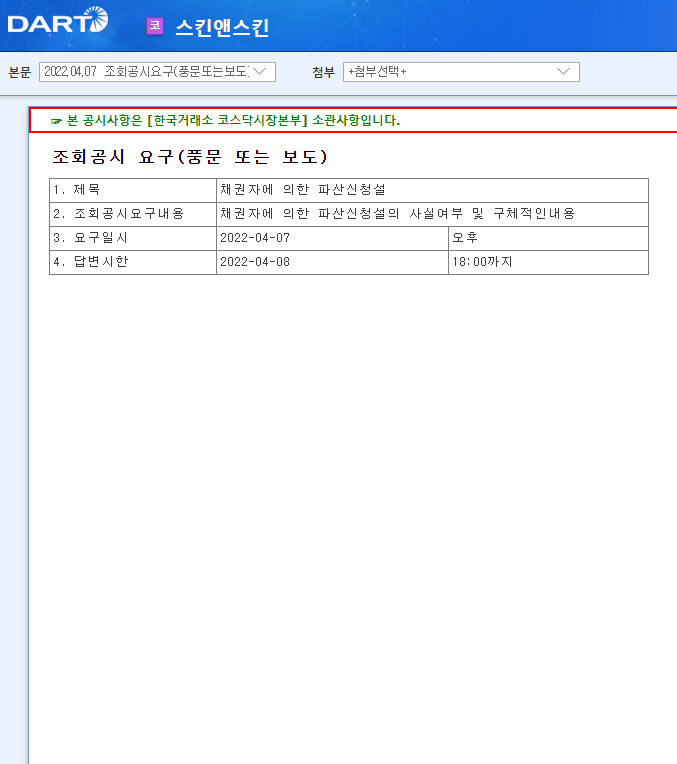Click the purple 코 KOSDAQ market badge
The height and width of the screenshot is (764, 677).
pos(155,26)
